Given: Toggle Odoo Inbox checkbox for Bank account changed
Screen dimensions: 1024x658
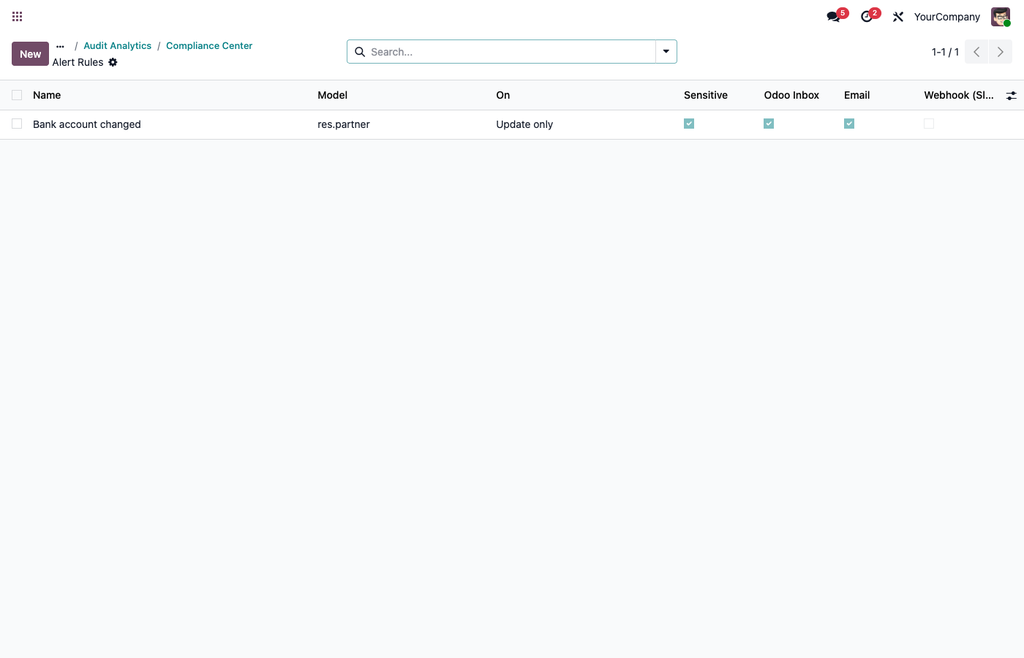Looking at the screenshot, I should 769,123.
